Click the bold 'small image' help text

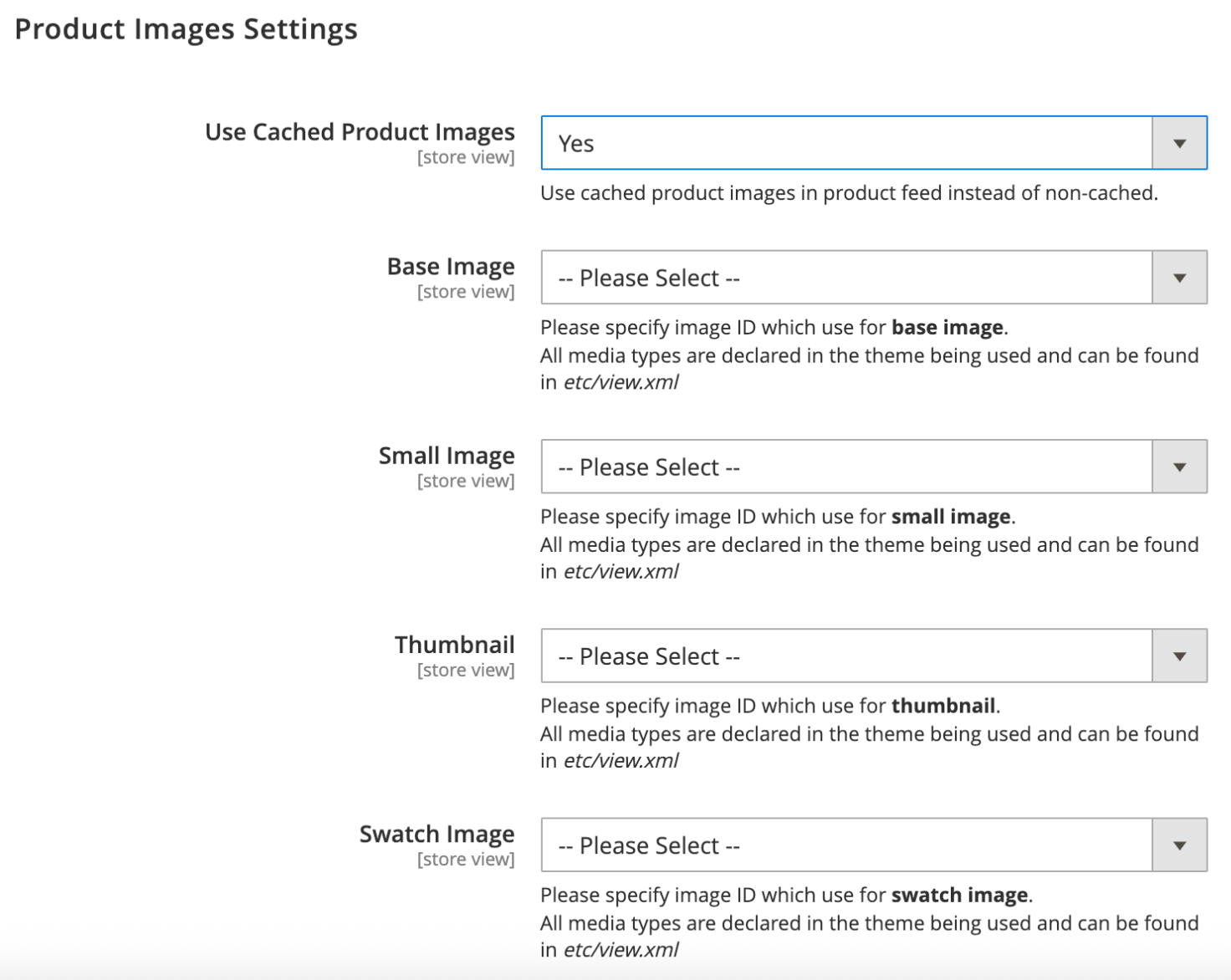click(x=951, y=517)
